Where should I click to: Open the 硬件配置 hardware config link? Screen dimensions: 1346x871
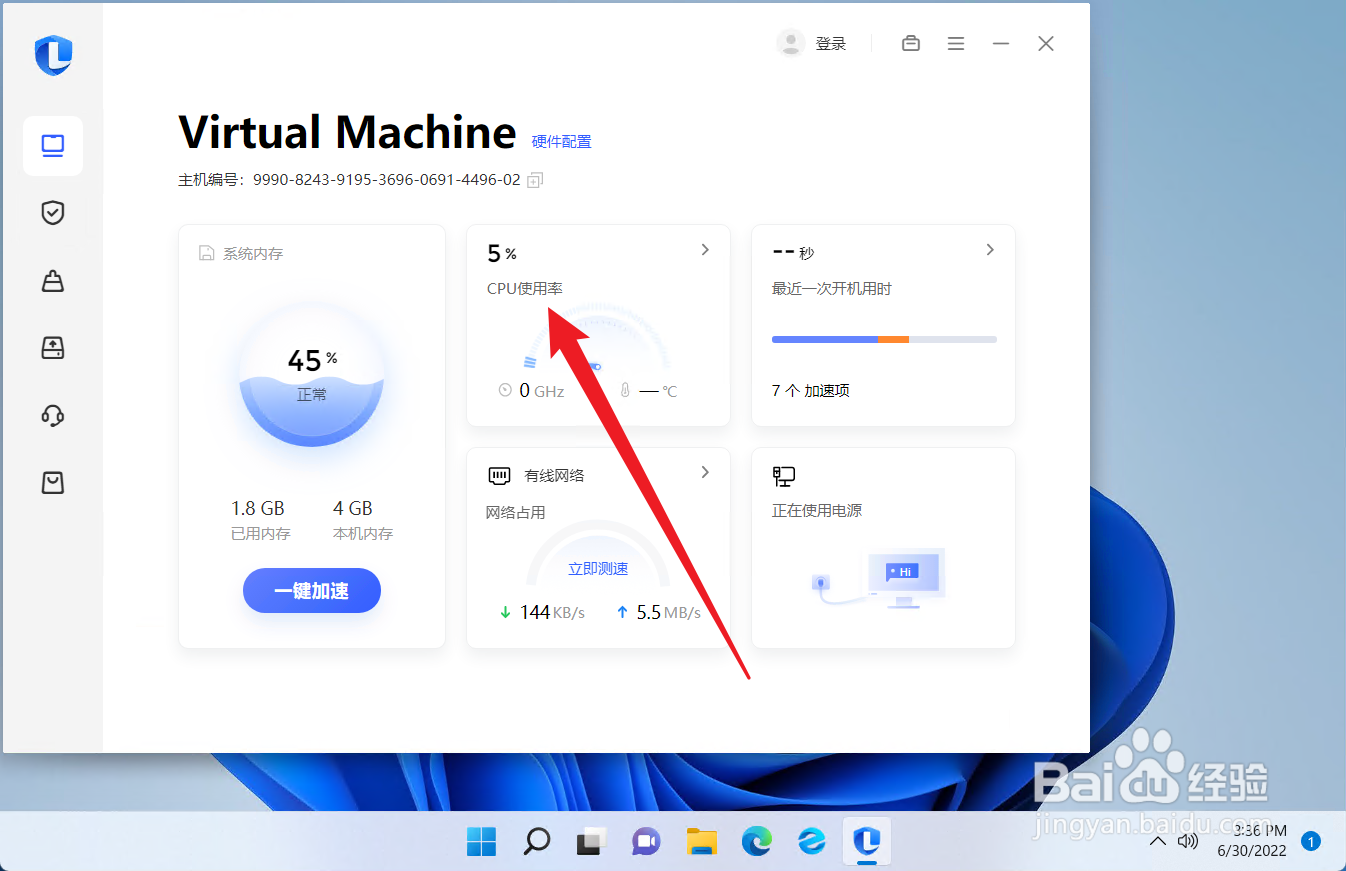[x=561, y=142]
